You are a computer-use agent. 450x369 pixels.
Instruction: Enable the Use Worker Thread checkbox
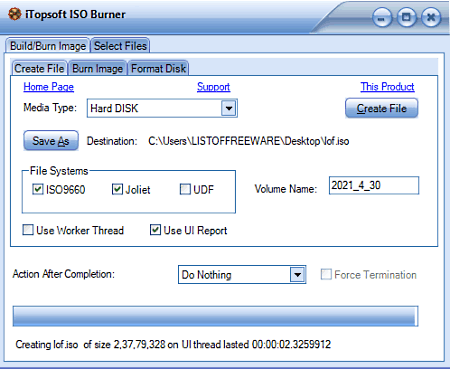28,230
